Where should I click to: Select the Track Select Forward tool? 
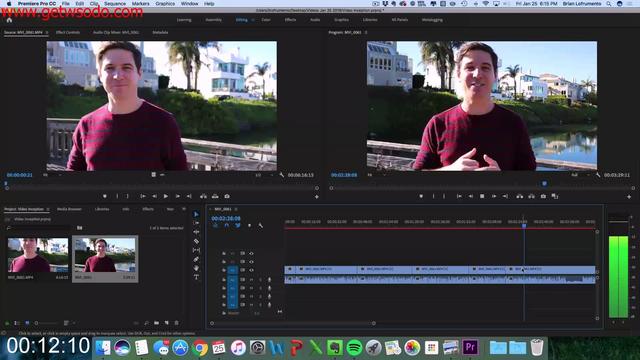(196, 223)
